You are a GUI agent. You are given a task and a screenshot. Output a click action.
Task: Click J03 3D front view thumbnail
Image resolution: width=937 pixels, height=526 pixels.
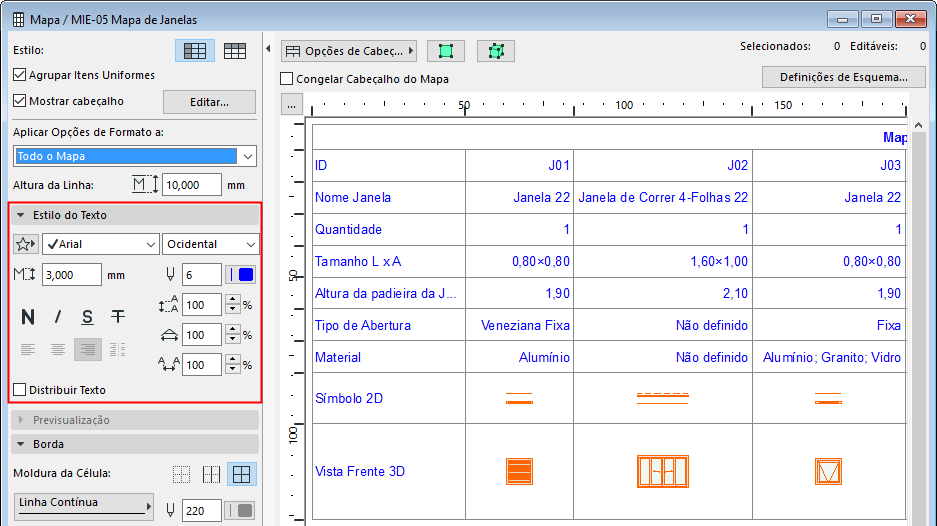(828, 471)
